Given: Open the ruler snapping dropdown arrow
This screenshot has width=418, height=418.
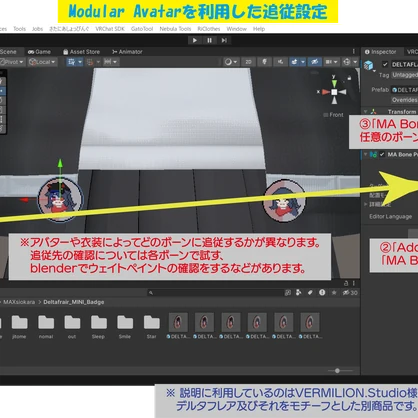Looking at the screenshot, I should coord(115,62).
